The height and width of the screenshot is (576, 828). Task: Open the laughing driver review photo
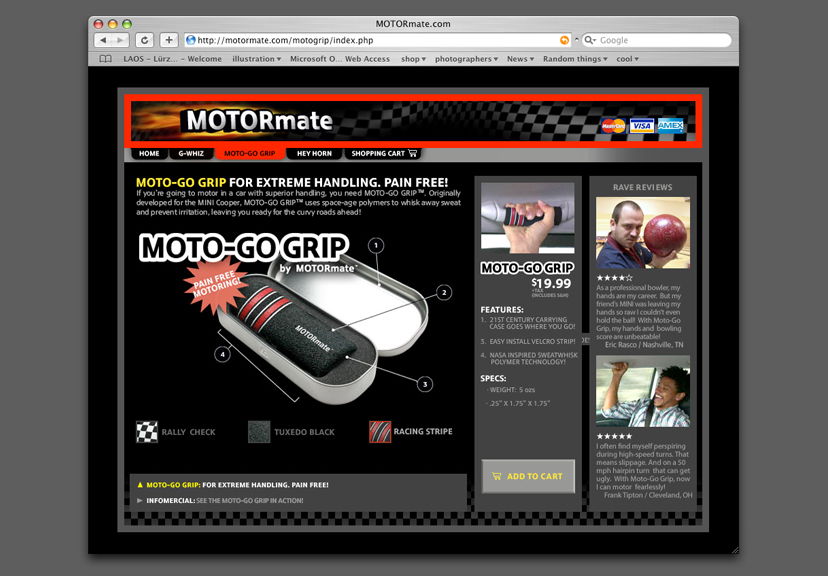643,391
